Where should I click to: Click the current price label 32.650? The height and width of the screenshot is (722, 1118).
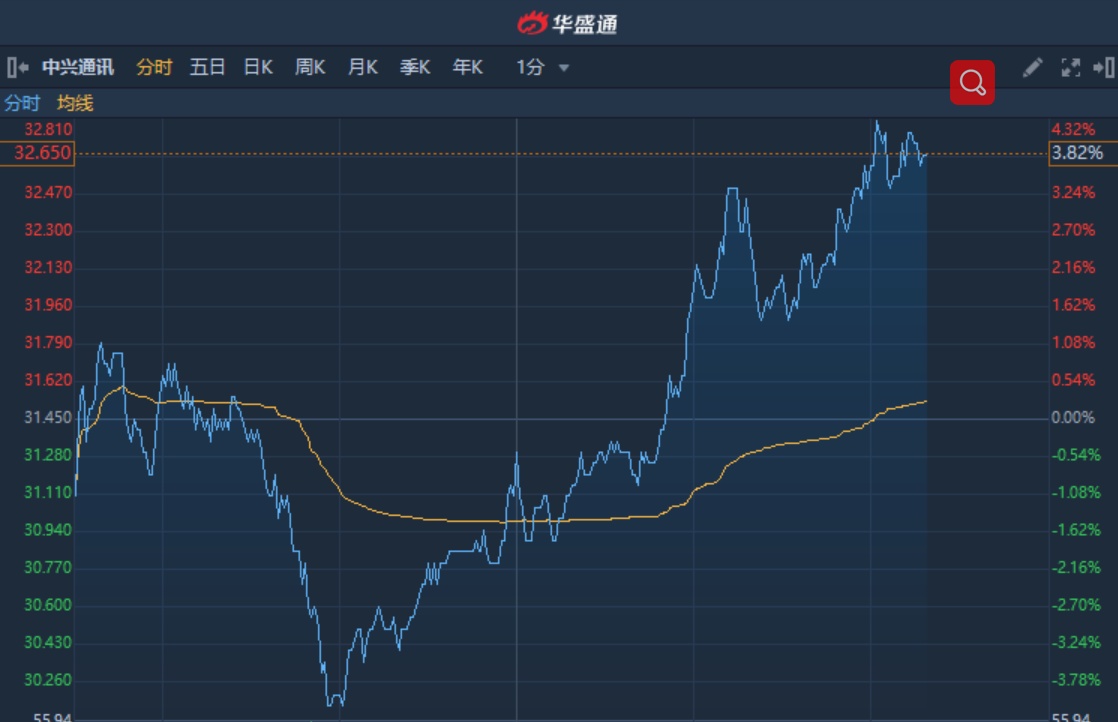pos(36,153)
